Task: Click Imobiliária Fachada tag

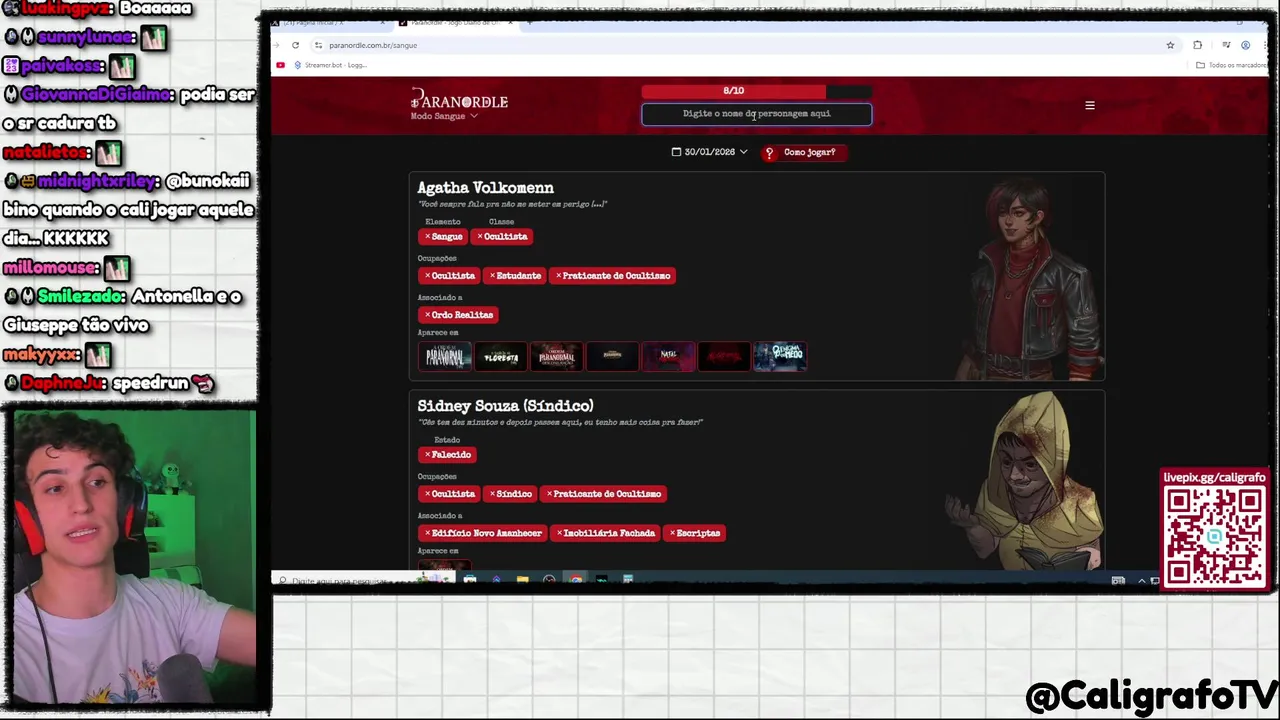Action: click(x=607, y=533)
